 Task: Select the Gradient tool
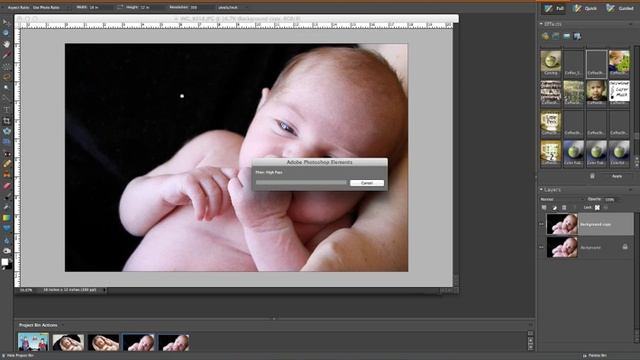coord(7,218)
